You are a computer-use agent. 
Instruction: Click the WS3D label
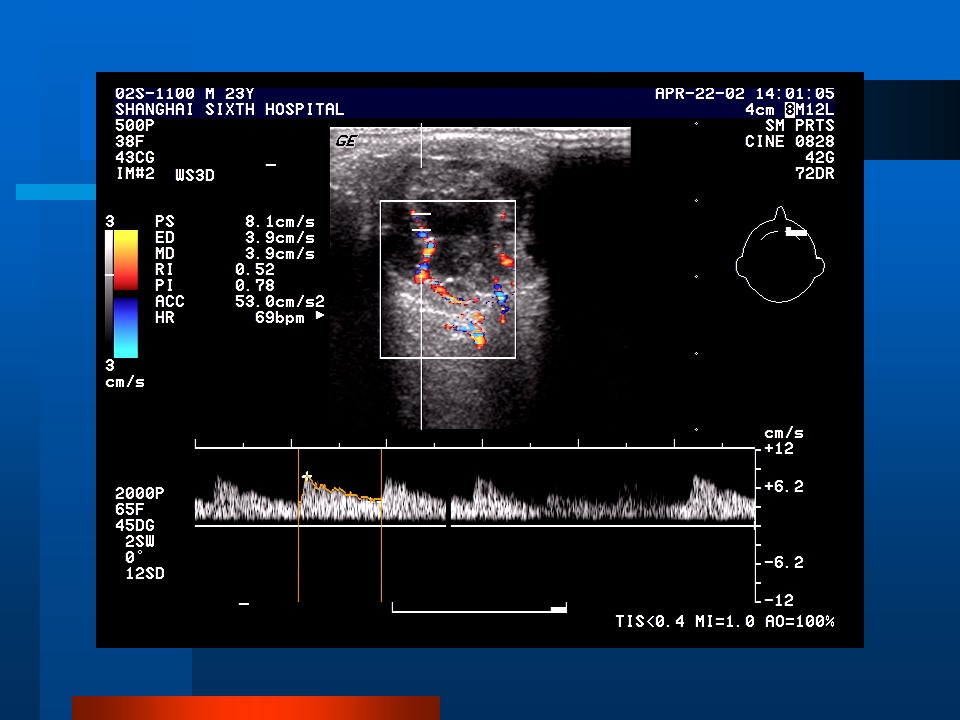(x=195, y=174)
